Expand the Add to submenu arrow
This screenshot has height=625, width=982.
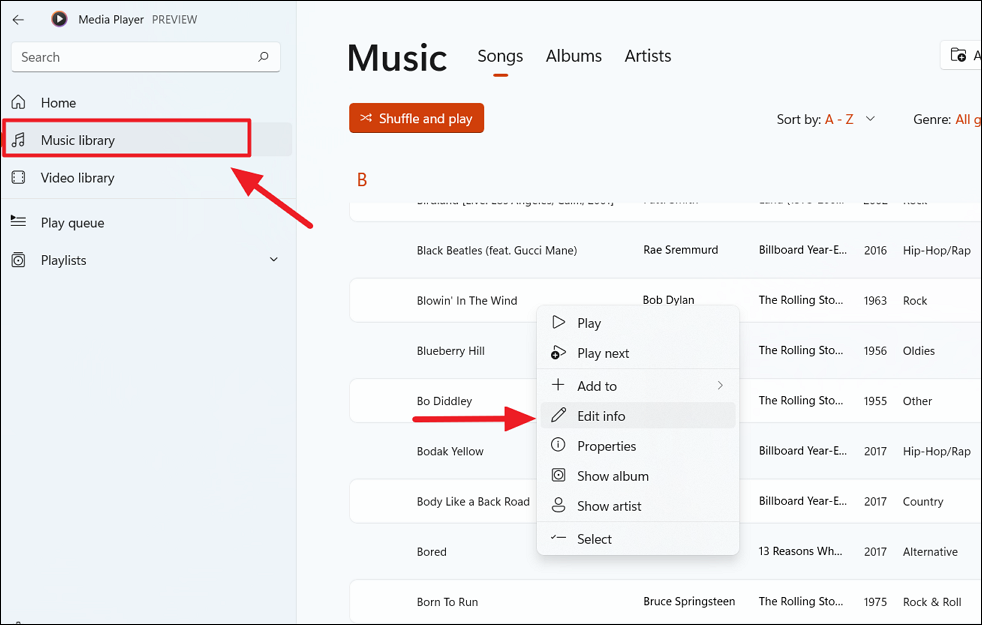[720, 386]
